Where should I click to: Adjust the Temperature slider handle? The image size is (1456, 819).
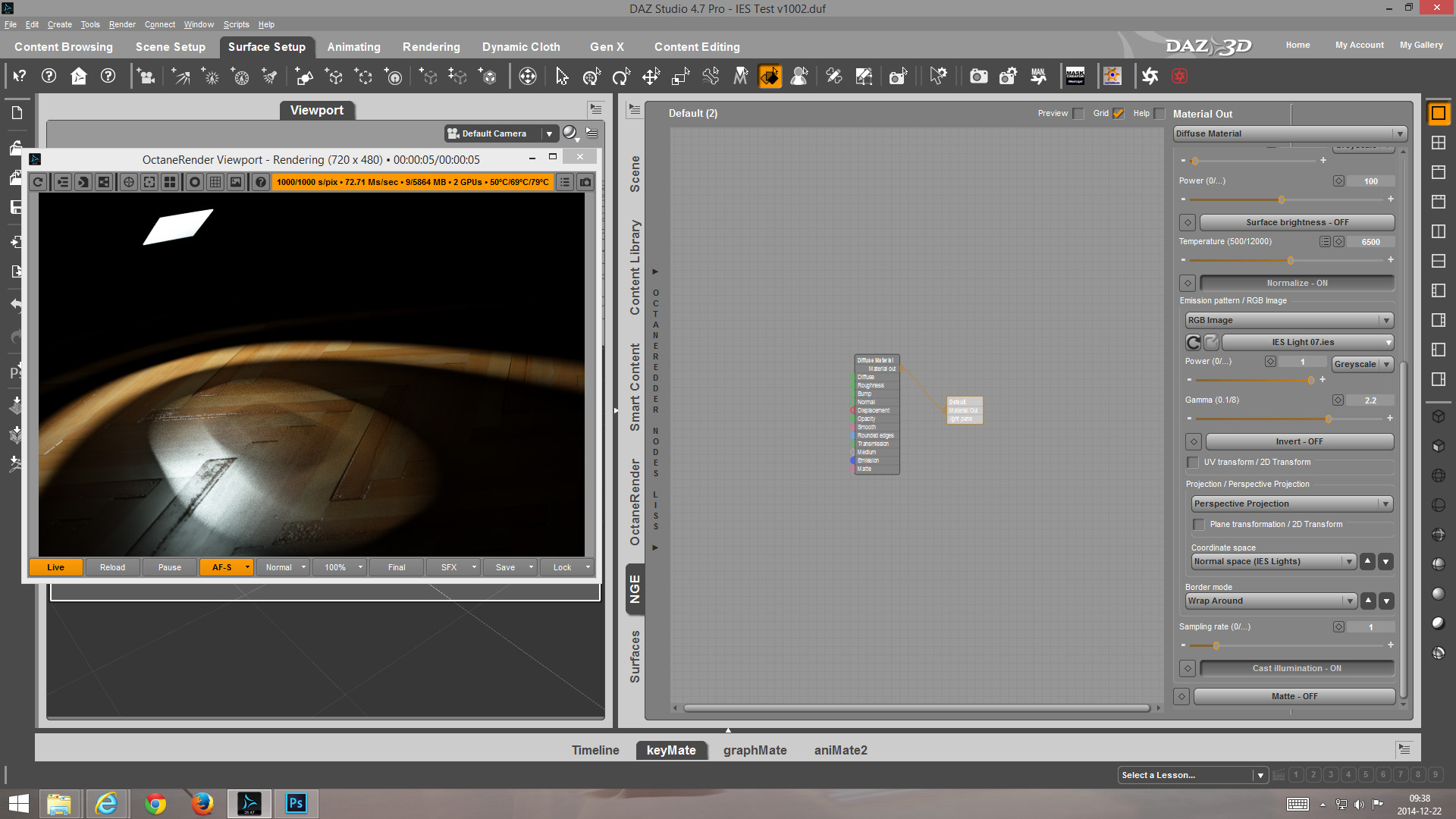[1291, 260]
